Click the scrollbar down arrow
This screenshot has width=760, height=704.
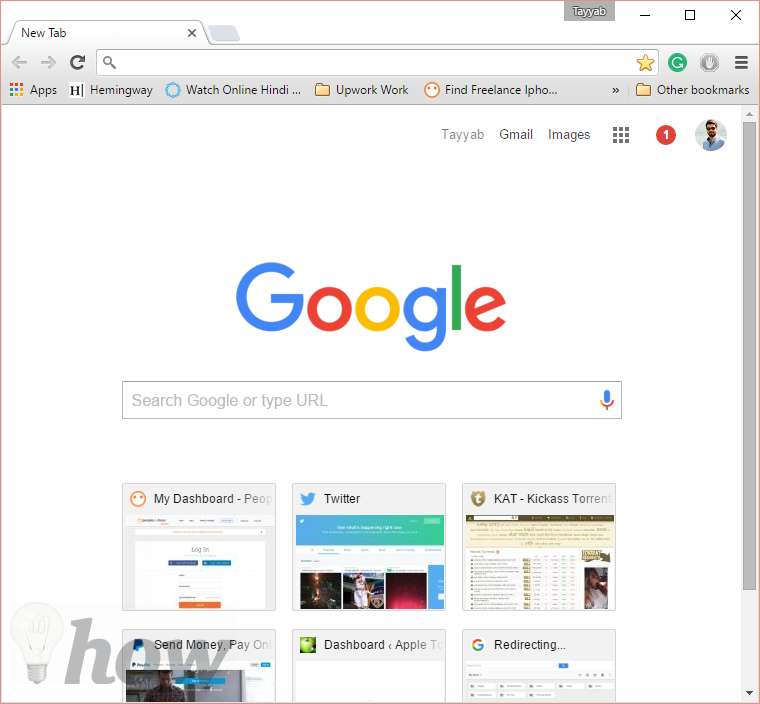[x=749, y=693]
